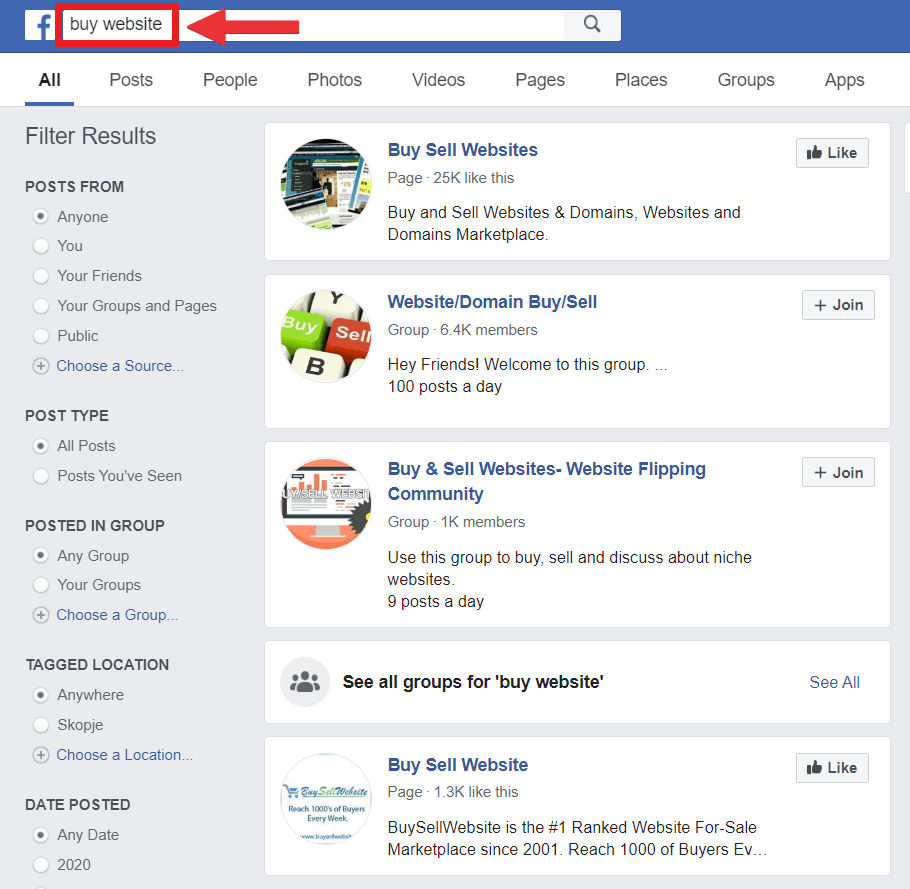Like the Buy Sell Websites page
The image size is (910, 889).
tap(832, 153)
